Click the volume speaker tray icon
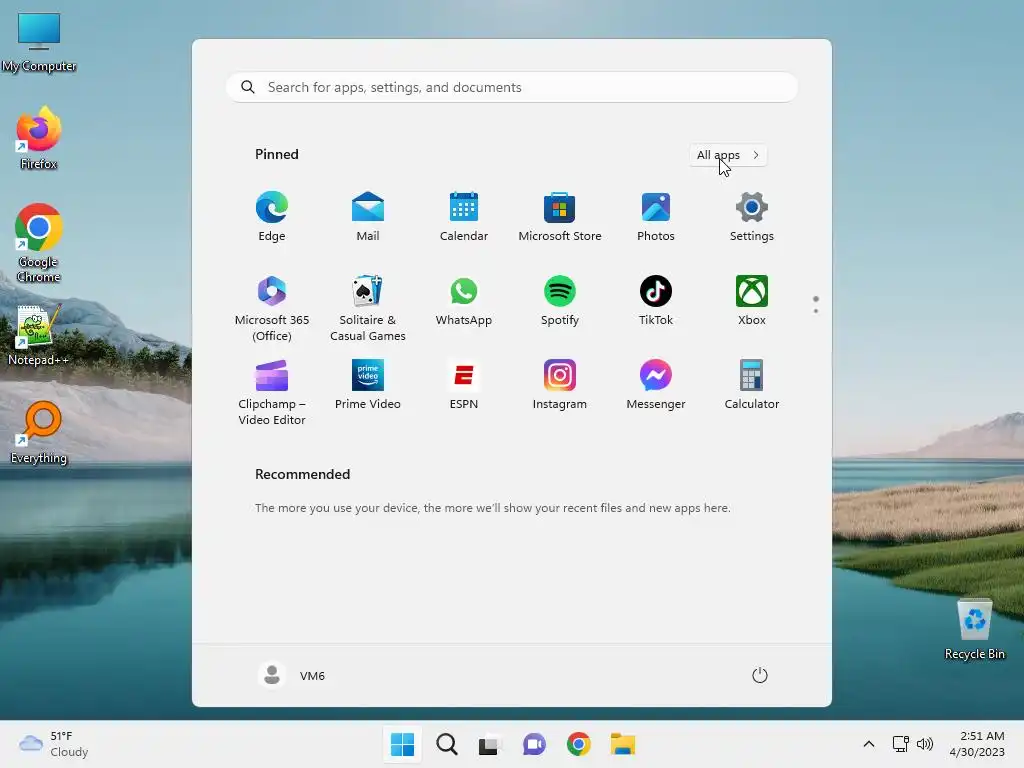 coord(925,744)
